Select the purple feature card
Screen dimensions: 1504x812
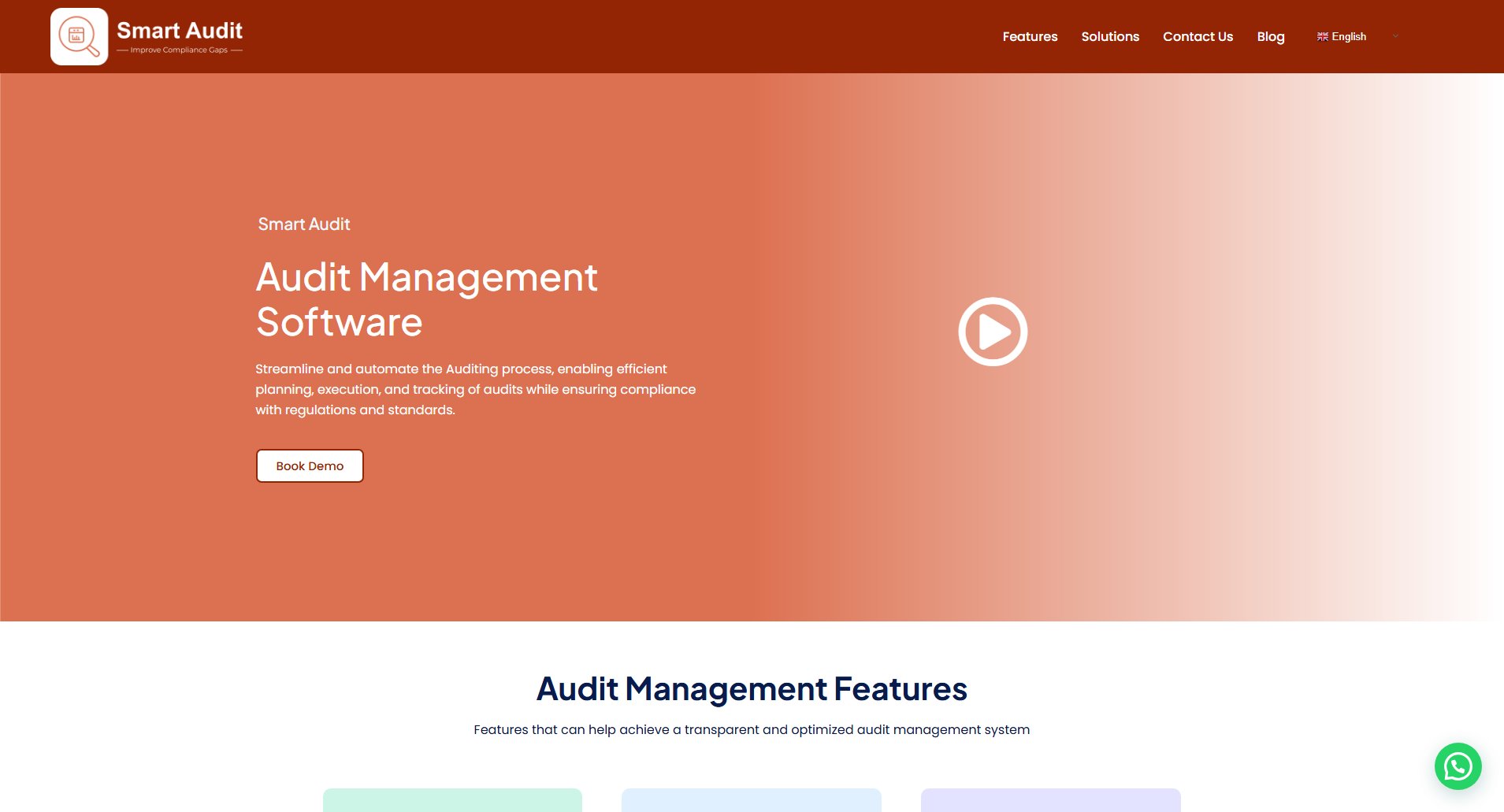tap(1050, 799)
